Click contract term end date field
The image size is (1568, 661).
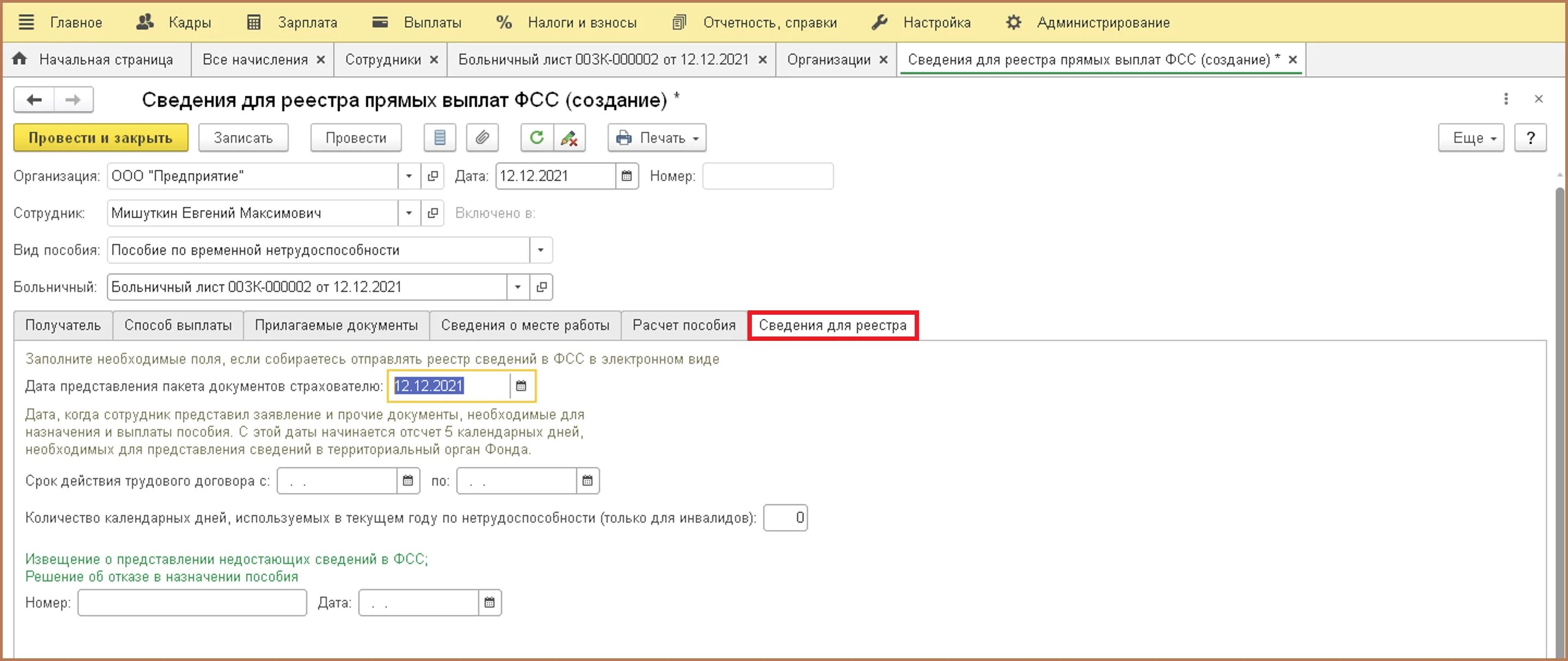[x=516, y=481]
